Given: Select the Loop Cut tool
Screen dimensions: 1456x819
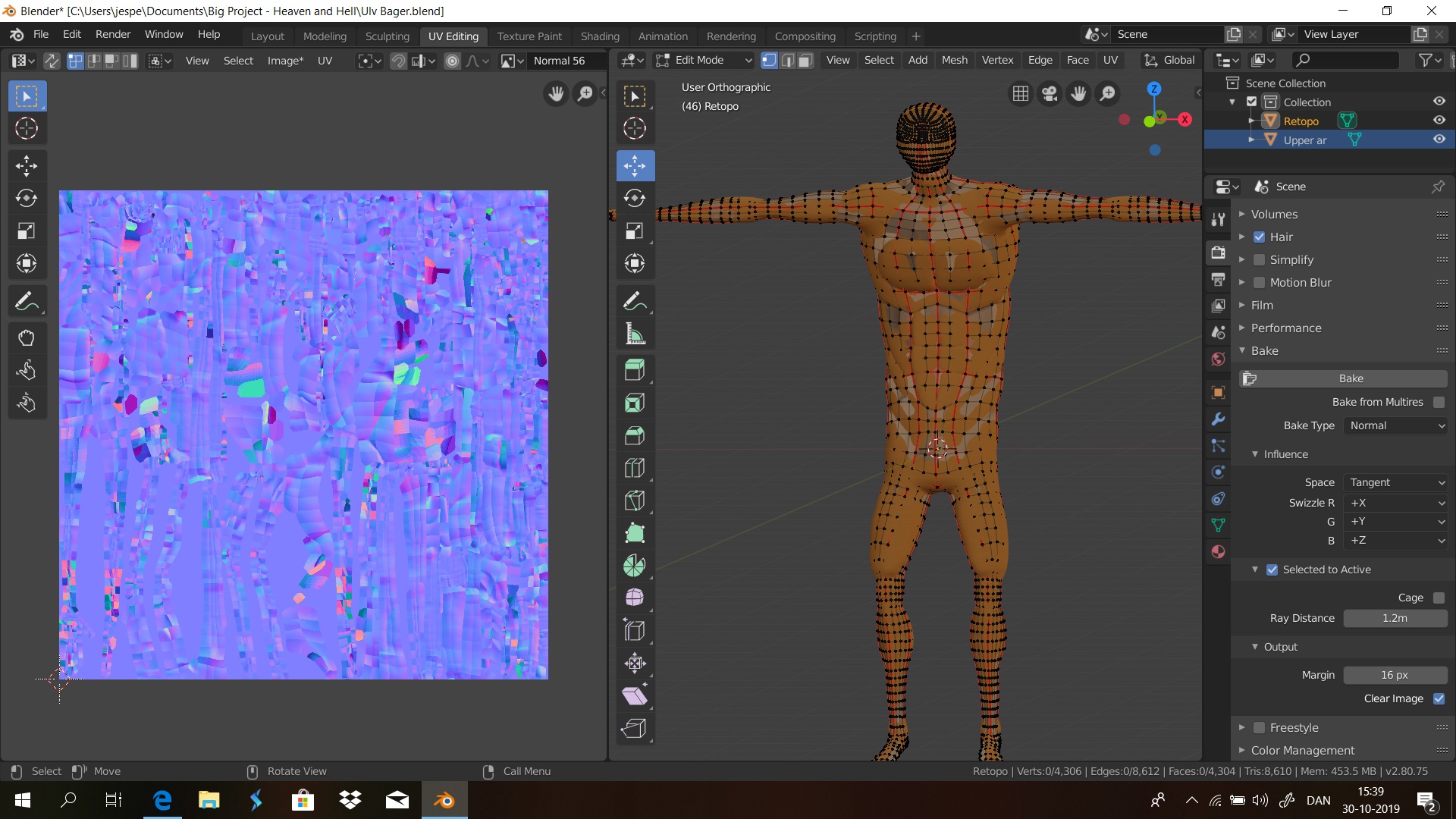Looking at the screenshot, I should [x=635, y=468].
